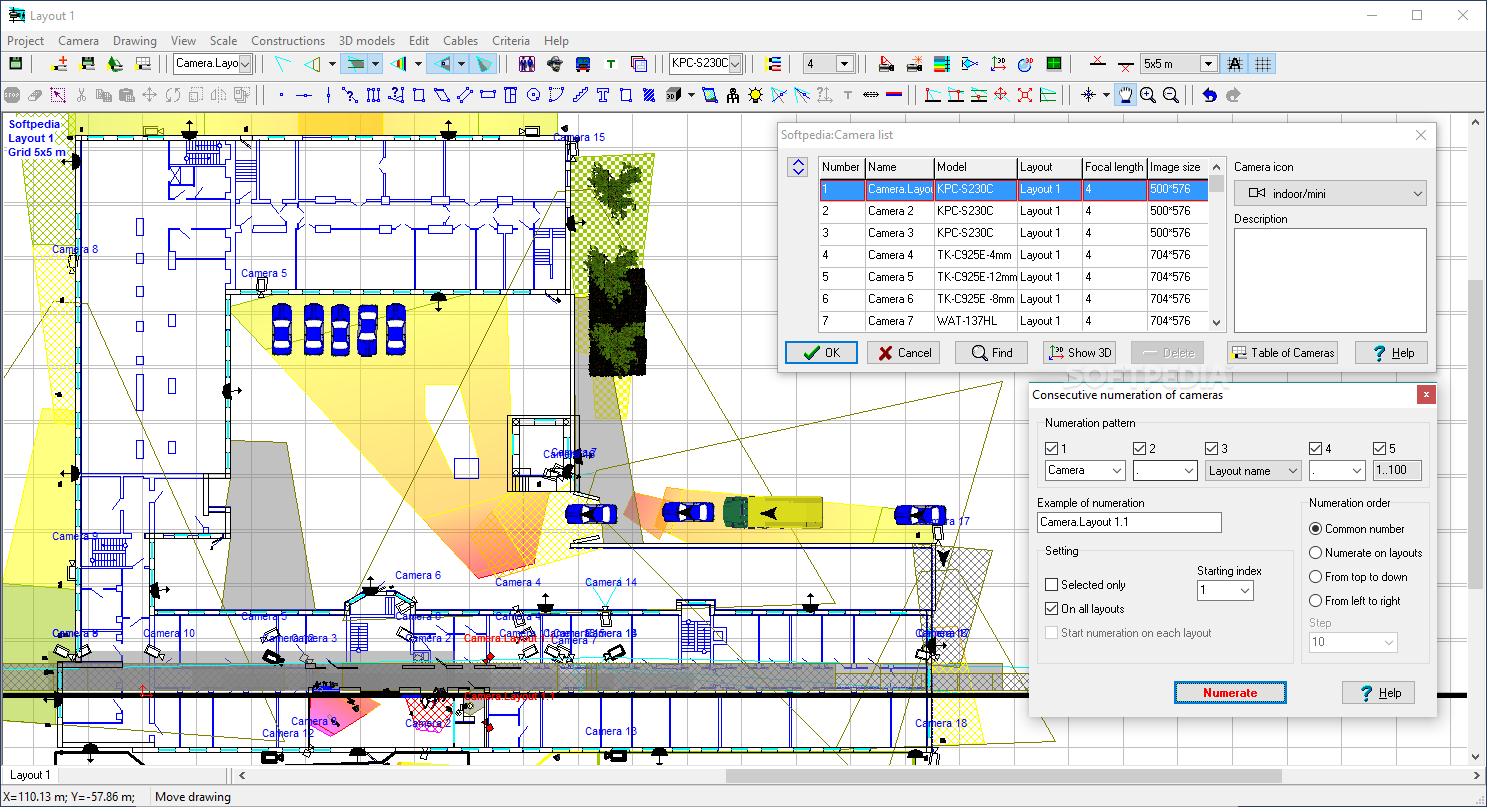
Task: Click the green monitor screen icon
Action: pyautogui.click(x=1053, y=64)
